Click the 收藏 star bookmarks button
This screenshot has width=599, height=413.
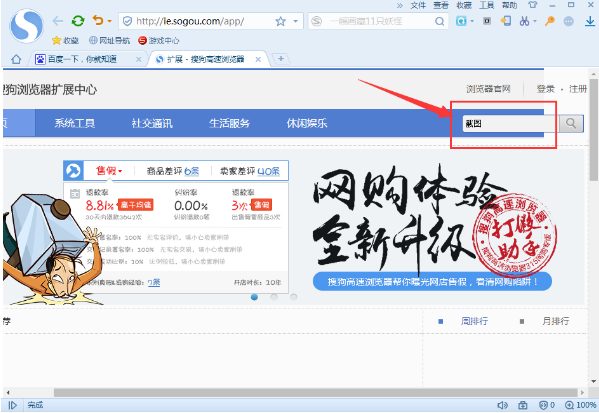pos(65,40)
